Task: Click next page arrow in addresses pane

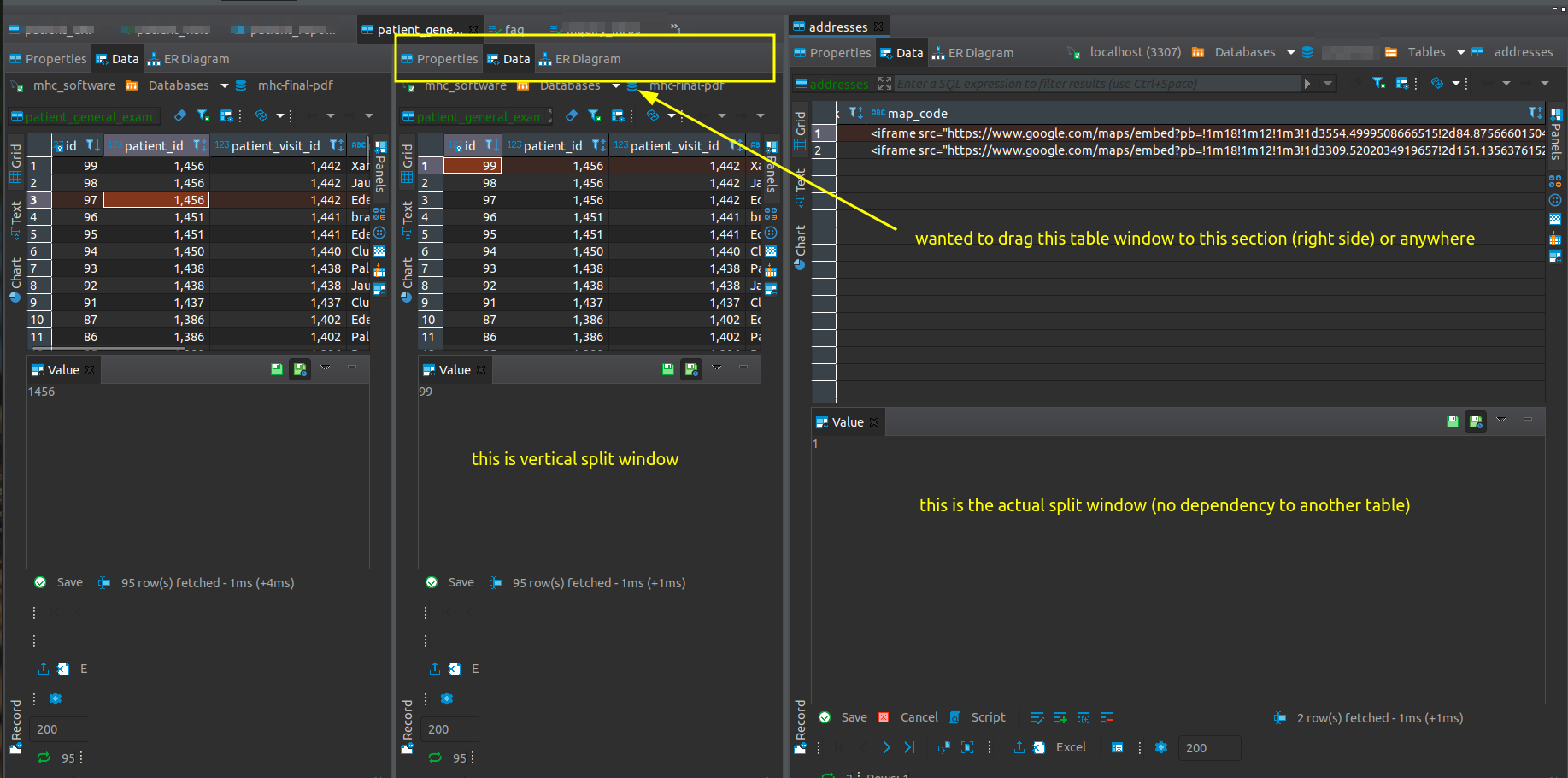Action: click(x=886, y=747)
